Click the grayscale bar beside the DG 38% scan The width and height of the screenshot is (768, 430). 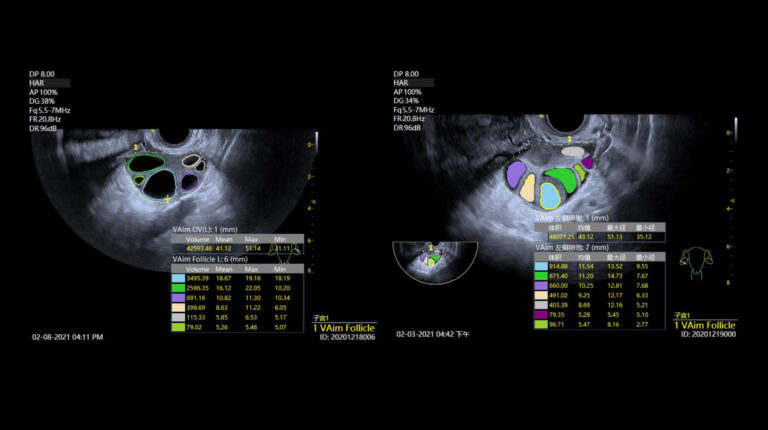[316, 143]
